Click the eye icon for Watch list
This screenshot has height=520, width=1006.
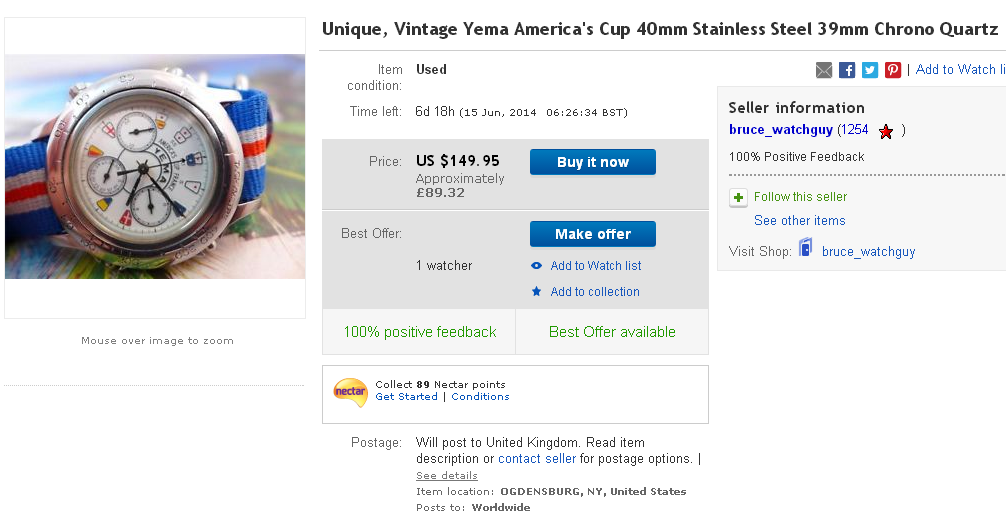[x=537, y=266]
